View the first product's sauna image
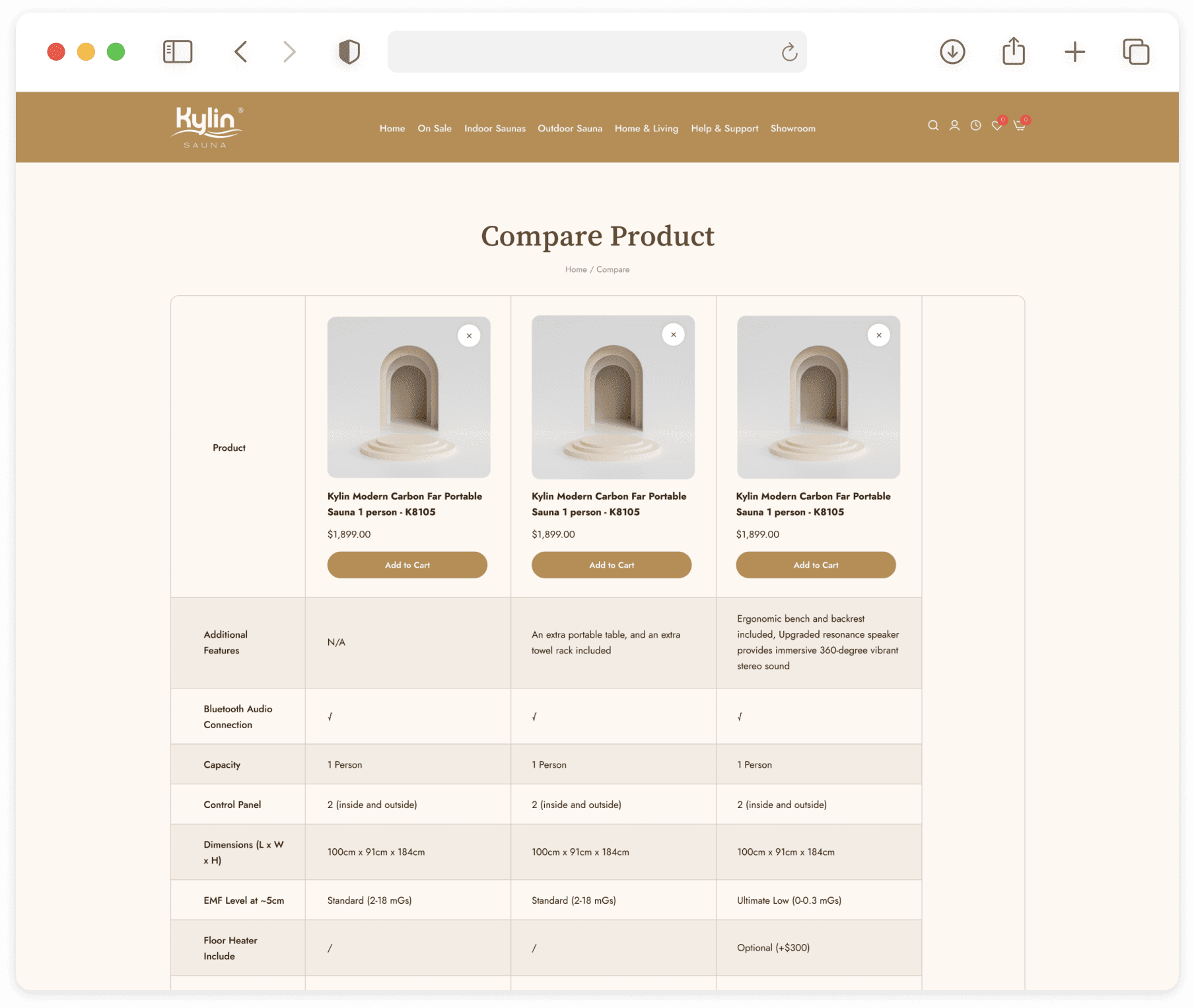This screenshot has height=1008, width=1194. coord(409,397)
